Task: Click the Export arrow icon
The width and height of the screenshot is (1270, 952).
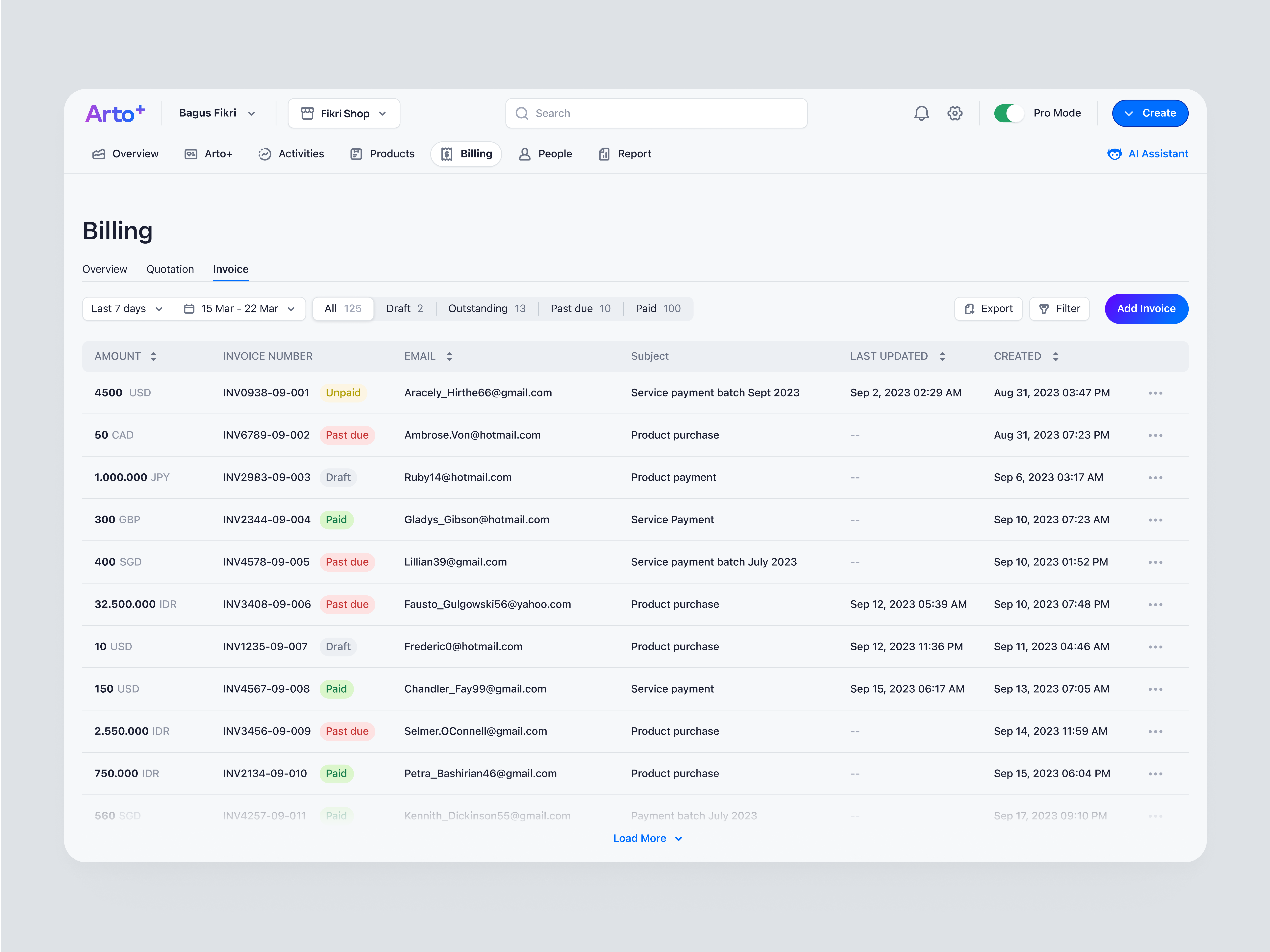Action: pos(970,309)
